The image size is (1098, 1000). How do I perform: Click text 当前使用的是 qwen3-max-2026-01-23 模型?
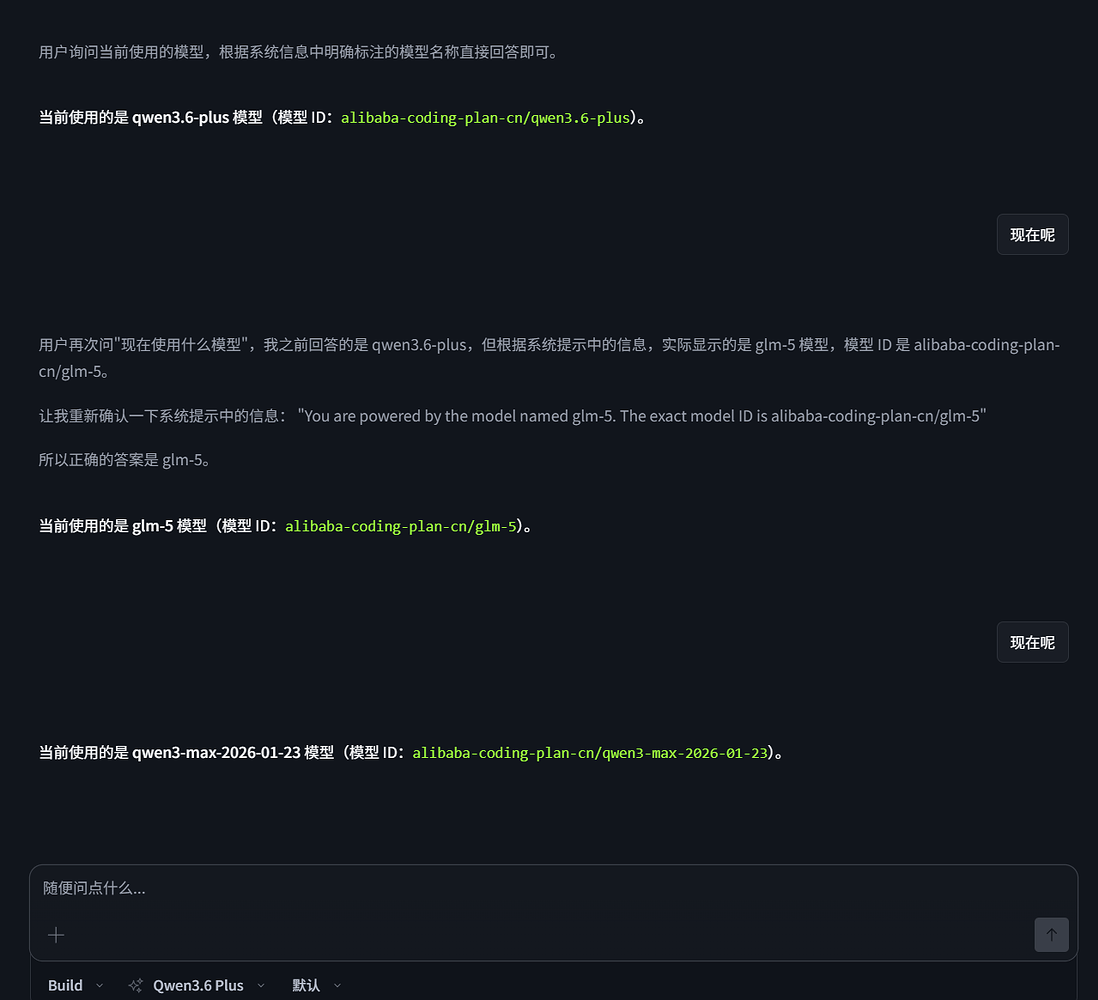tap(186, 753)
